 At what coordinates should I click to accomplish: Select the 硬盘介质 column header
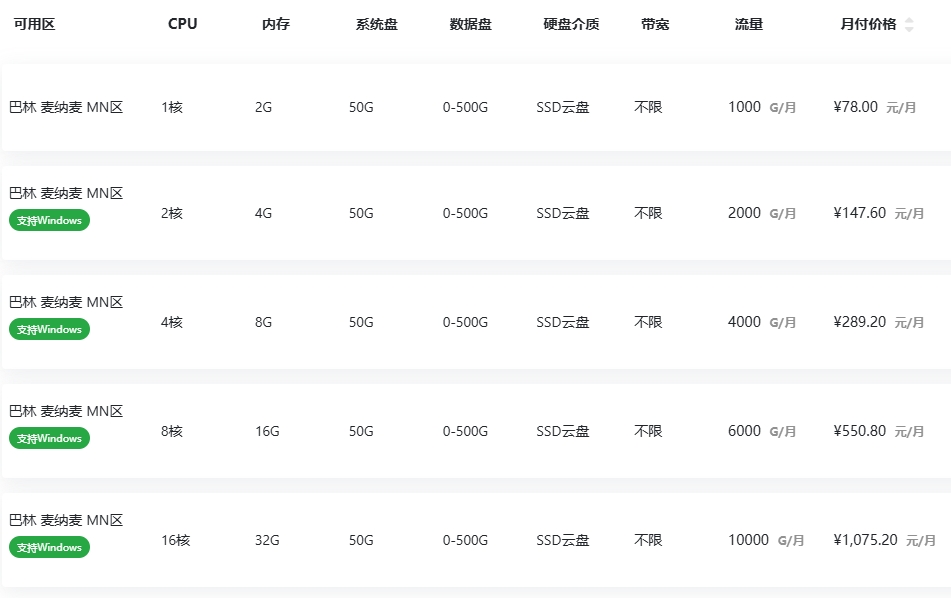pyautogui.click(x=571, y=25)
